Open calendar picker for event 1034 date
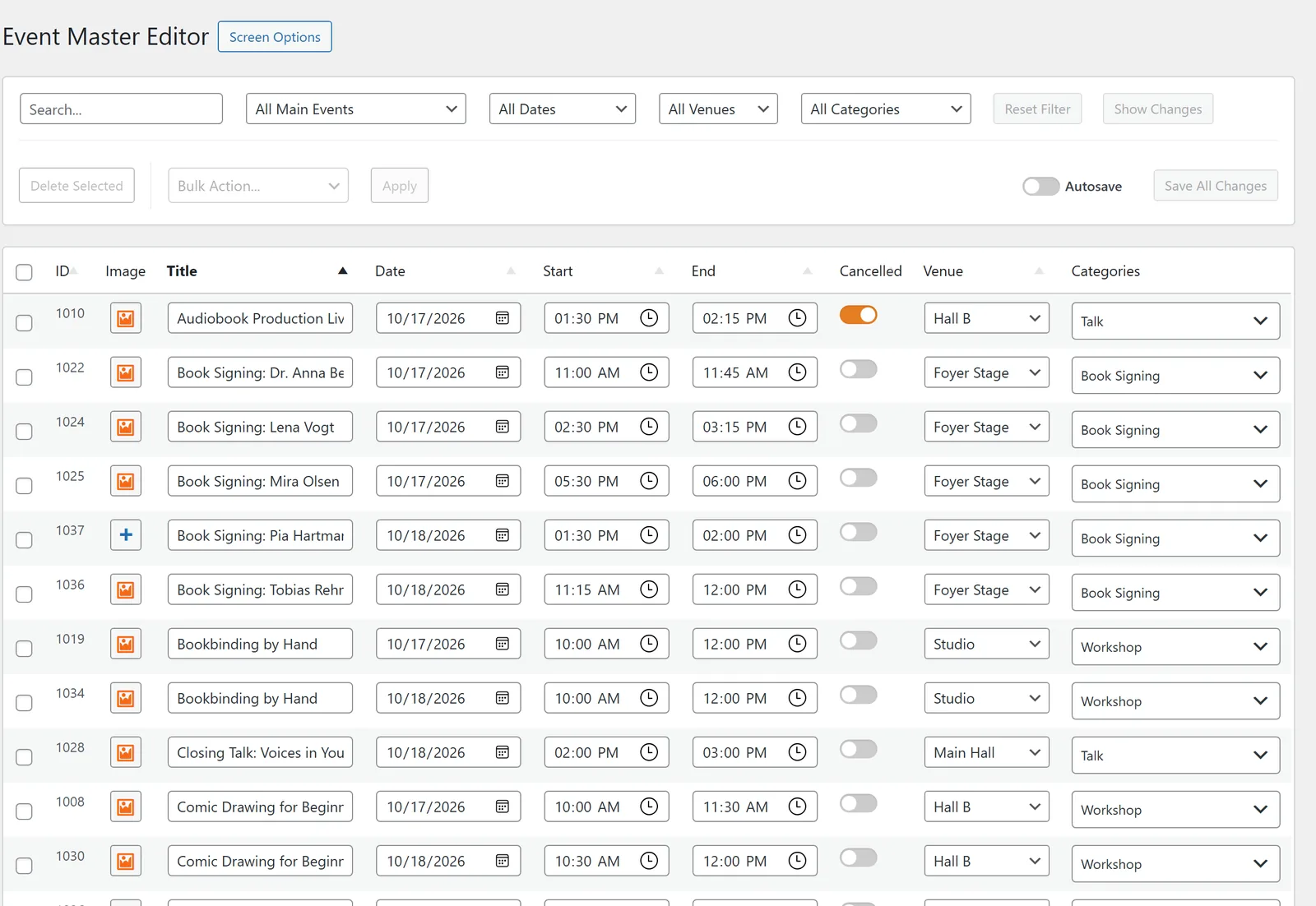 503,698
